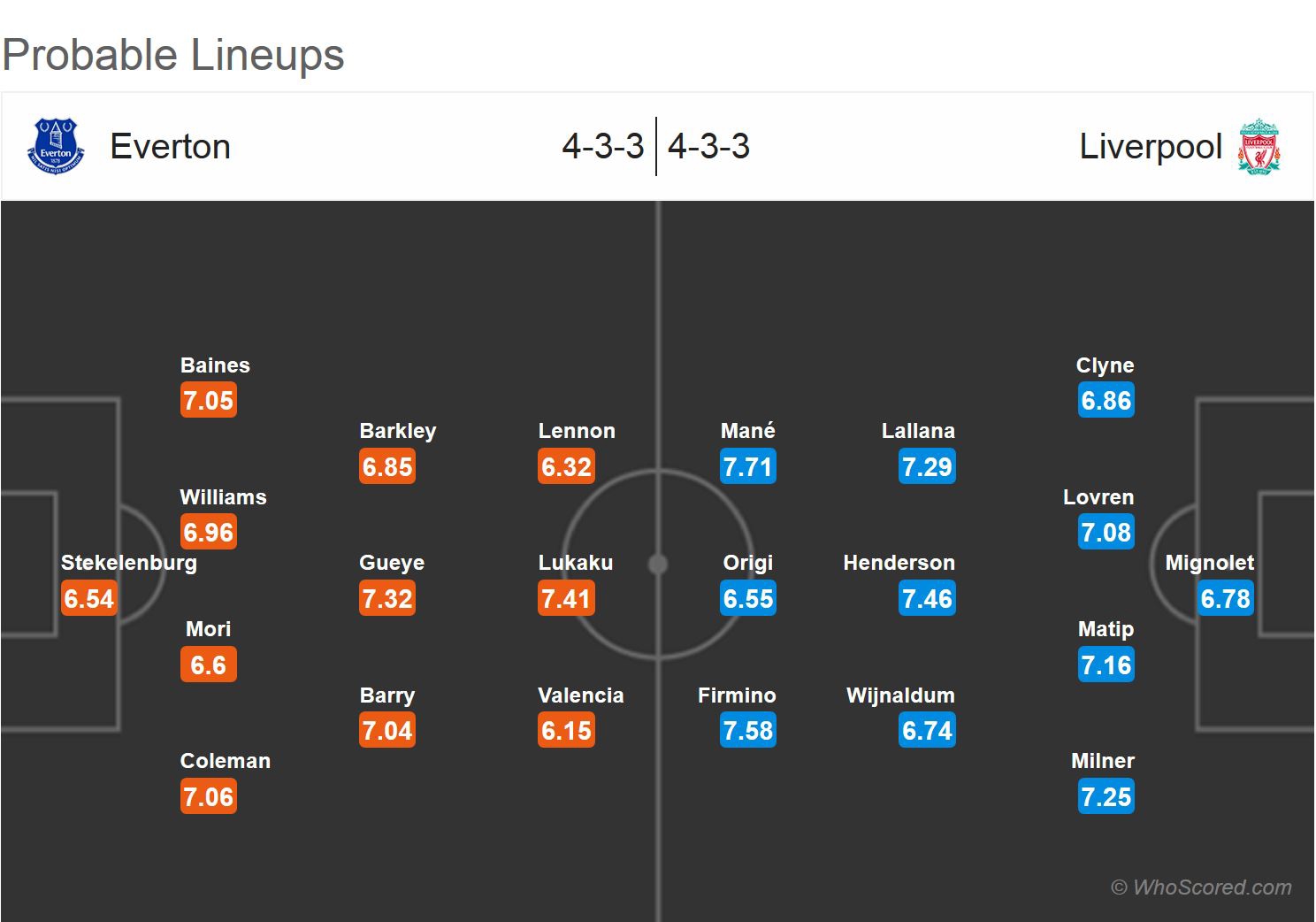
Task: Click Lukaku's 7.41 rating badge
Action: pyautogui.click(x=566, y=599)
